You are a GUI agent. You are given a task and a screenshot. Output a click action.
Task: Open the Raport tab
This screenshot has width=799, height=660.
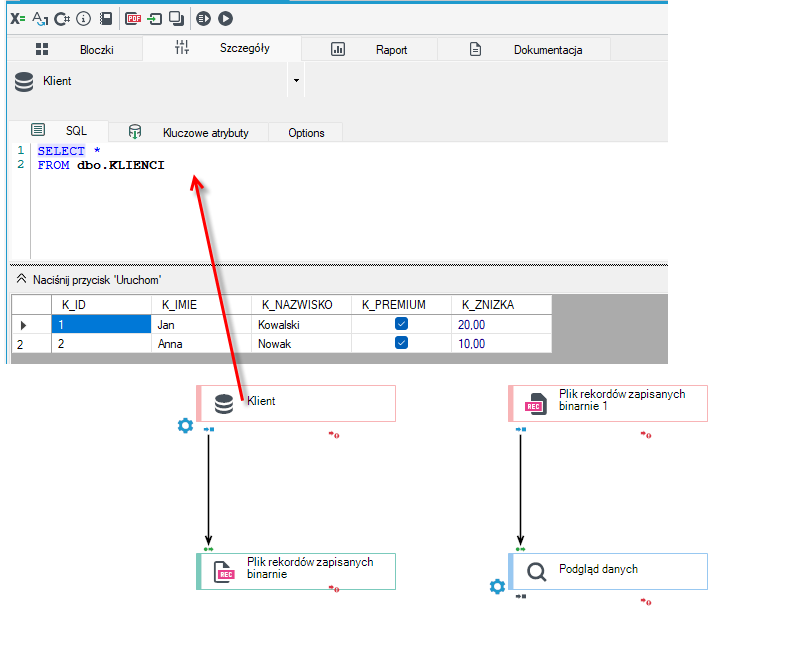coord(369,49)
